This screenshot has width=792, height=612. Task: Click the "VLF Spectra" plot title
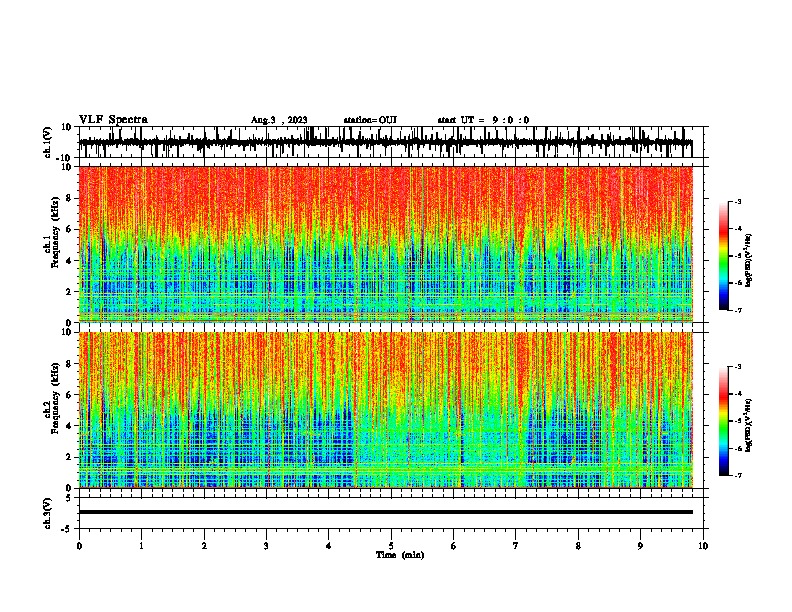click(x=113, y=120)
